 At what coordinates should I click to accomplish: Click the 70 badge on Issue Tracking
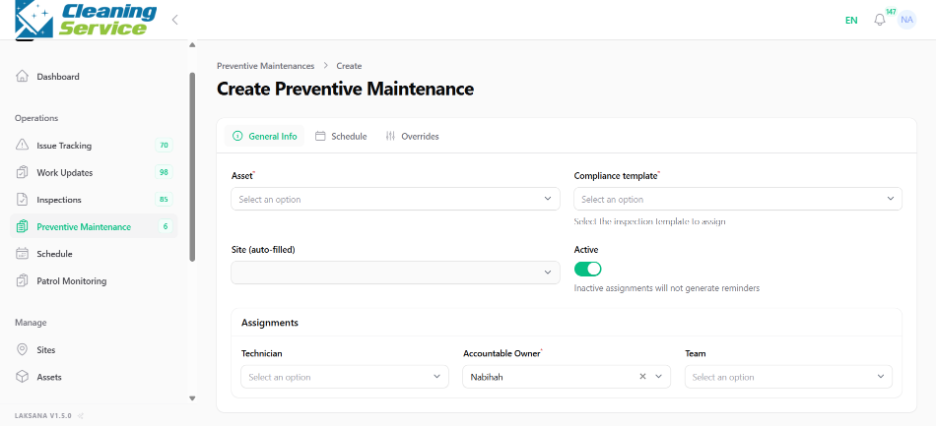[x=164, y=145]
